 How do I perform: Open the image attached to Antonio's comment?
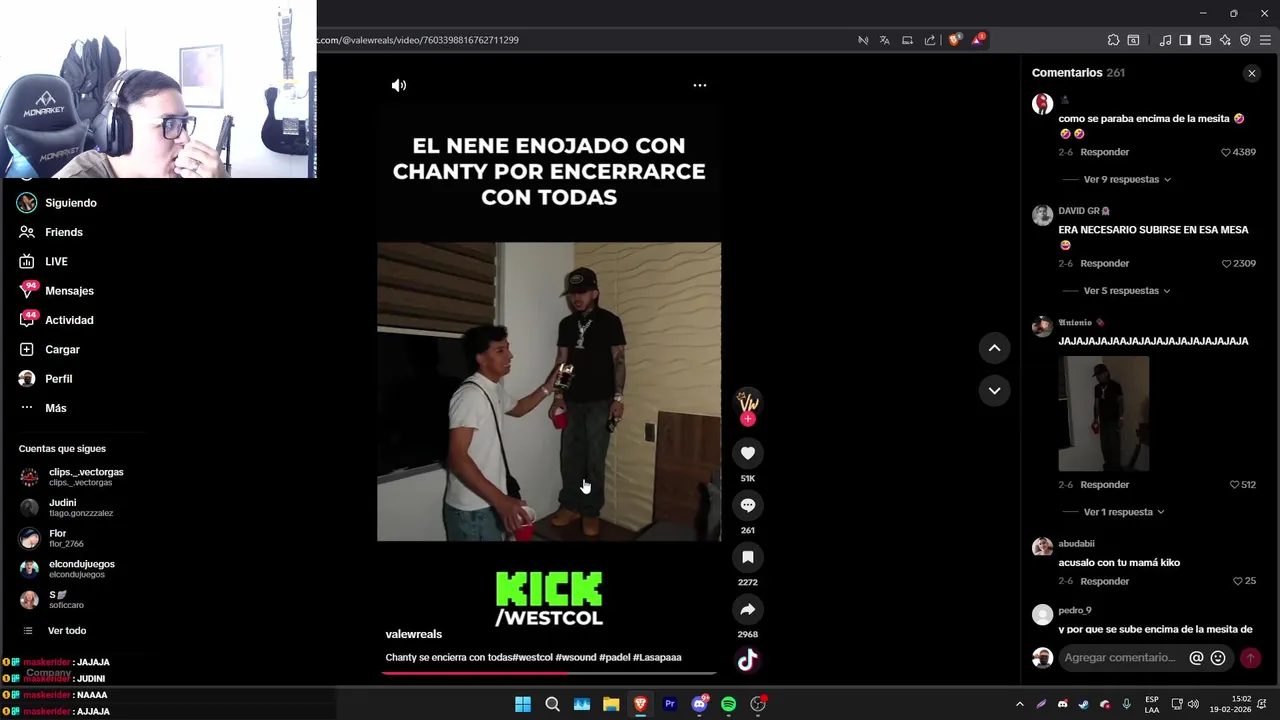pos(1103,413)
